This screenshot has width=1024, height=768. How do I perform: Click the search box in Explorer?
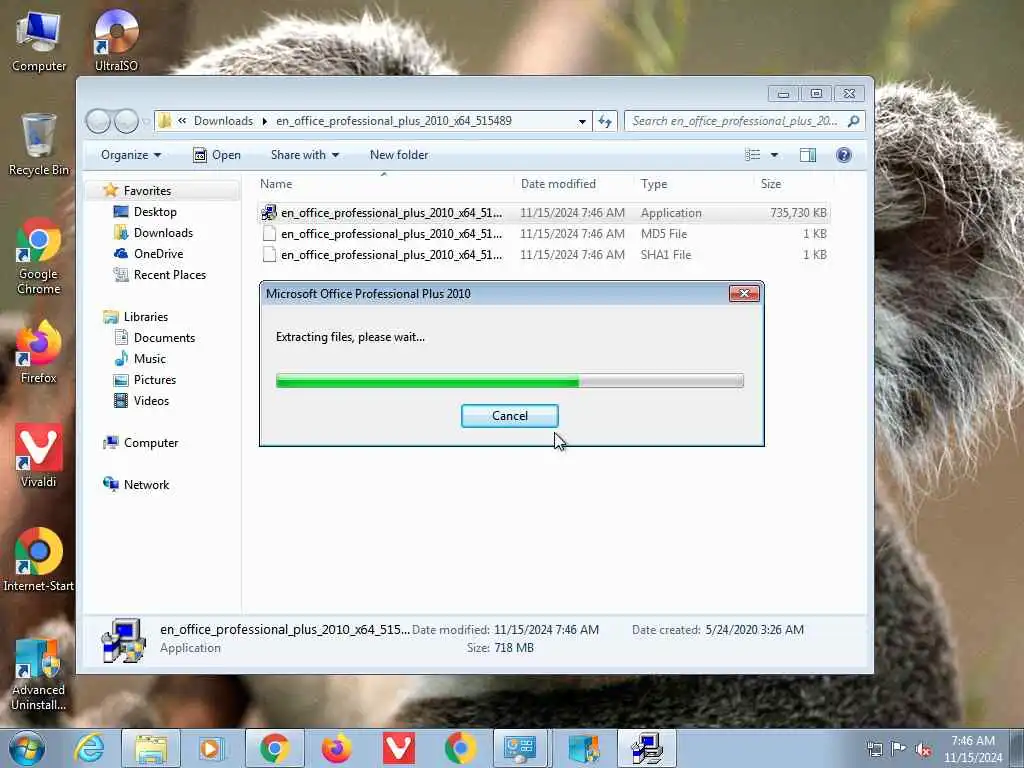(x=744, y=121)
